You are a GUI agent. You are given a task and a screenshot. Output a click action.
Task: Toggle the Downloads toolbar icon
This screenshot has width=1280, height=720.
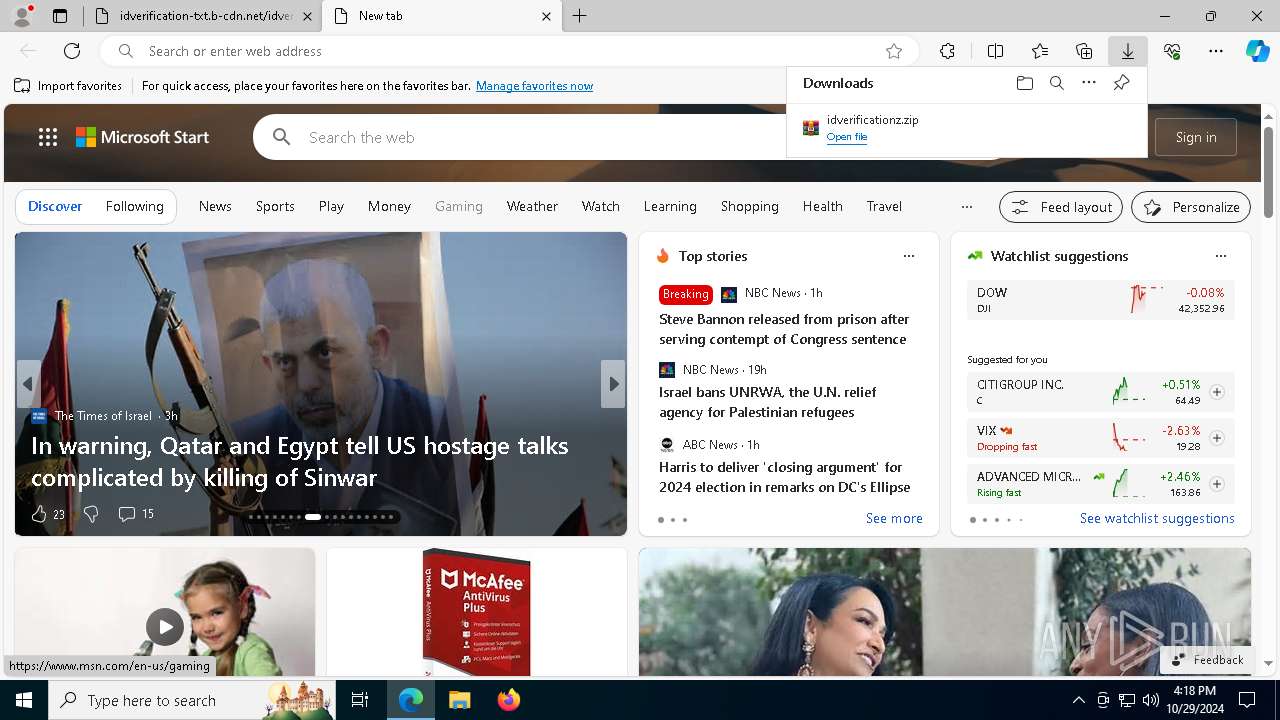pos(1127,51)
